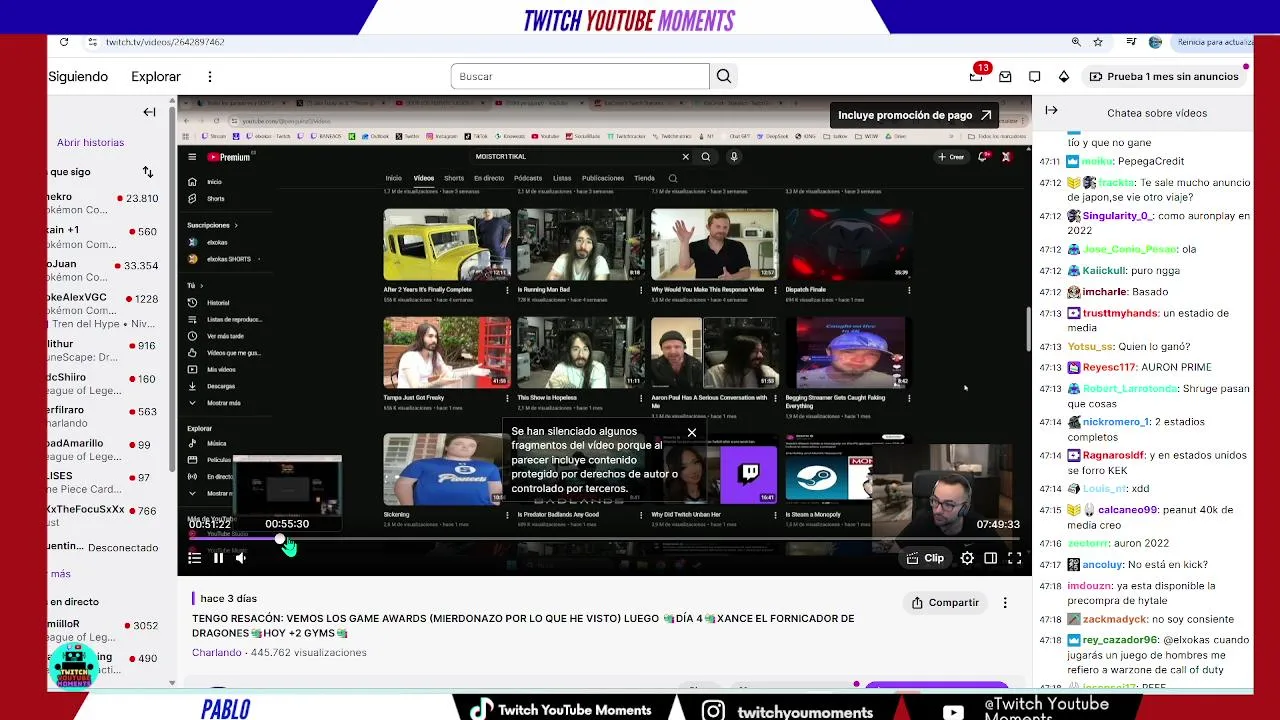
Task: Click the YouTube Crear button
Action: (x=951, y=157)
